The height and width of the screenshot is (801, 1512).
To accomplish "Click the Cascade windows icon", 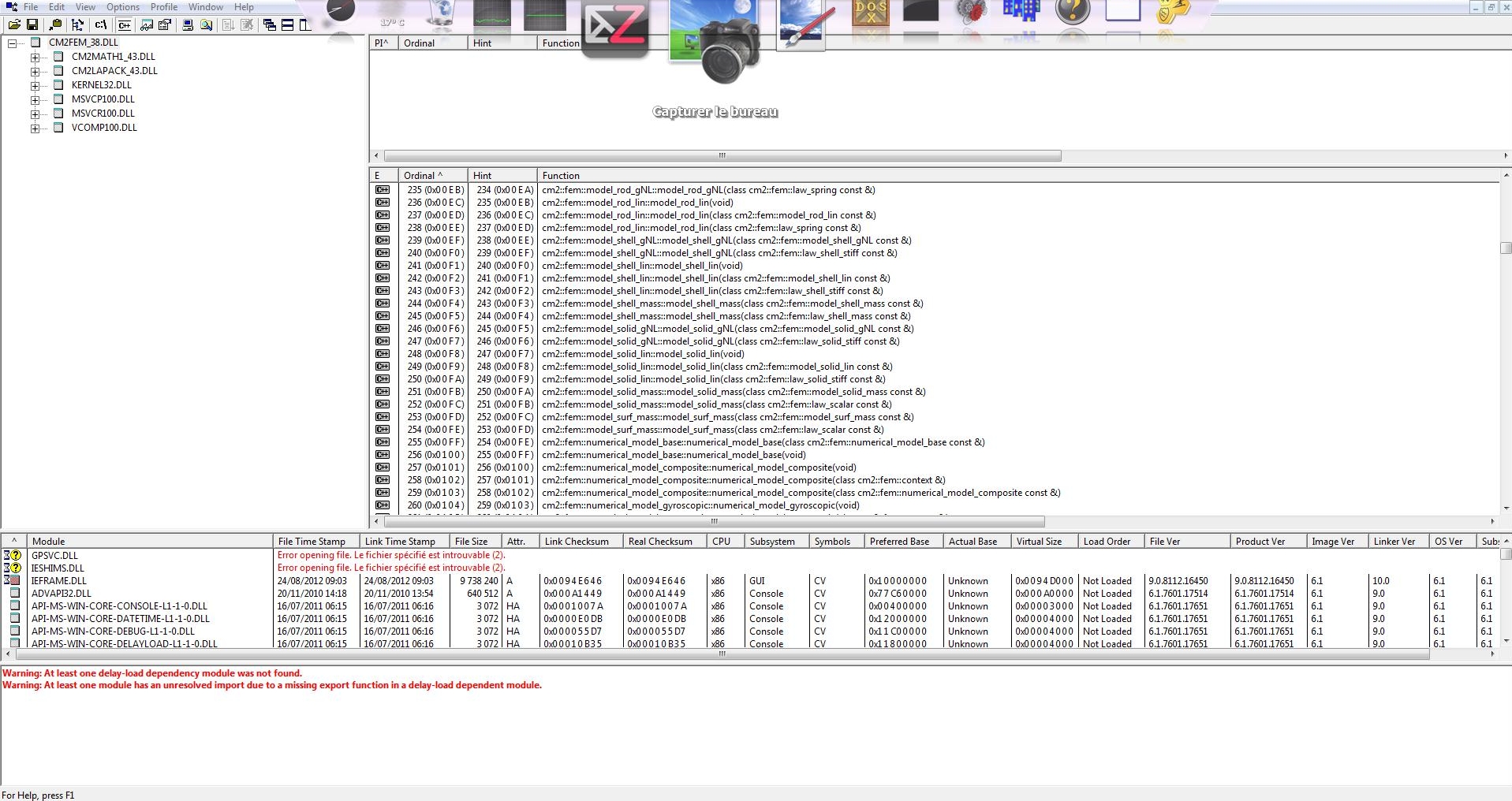I will click(x=270, y=24).
